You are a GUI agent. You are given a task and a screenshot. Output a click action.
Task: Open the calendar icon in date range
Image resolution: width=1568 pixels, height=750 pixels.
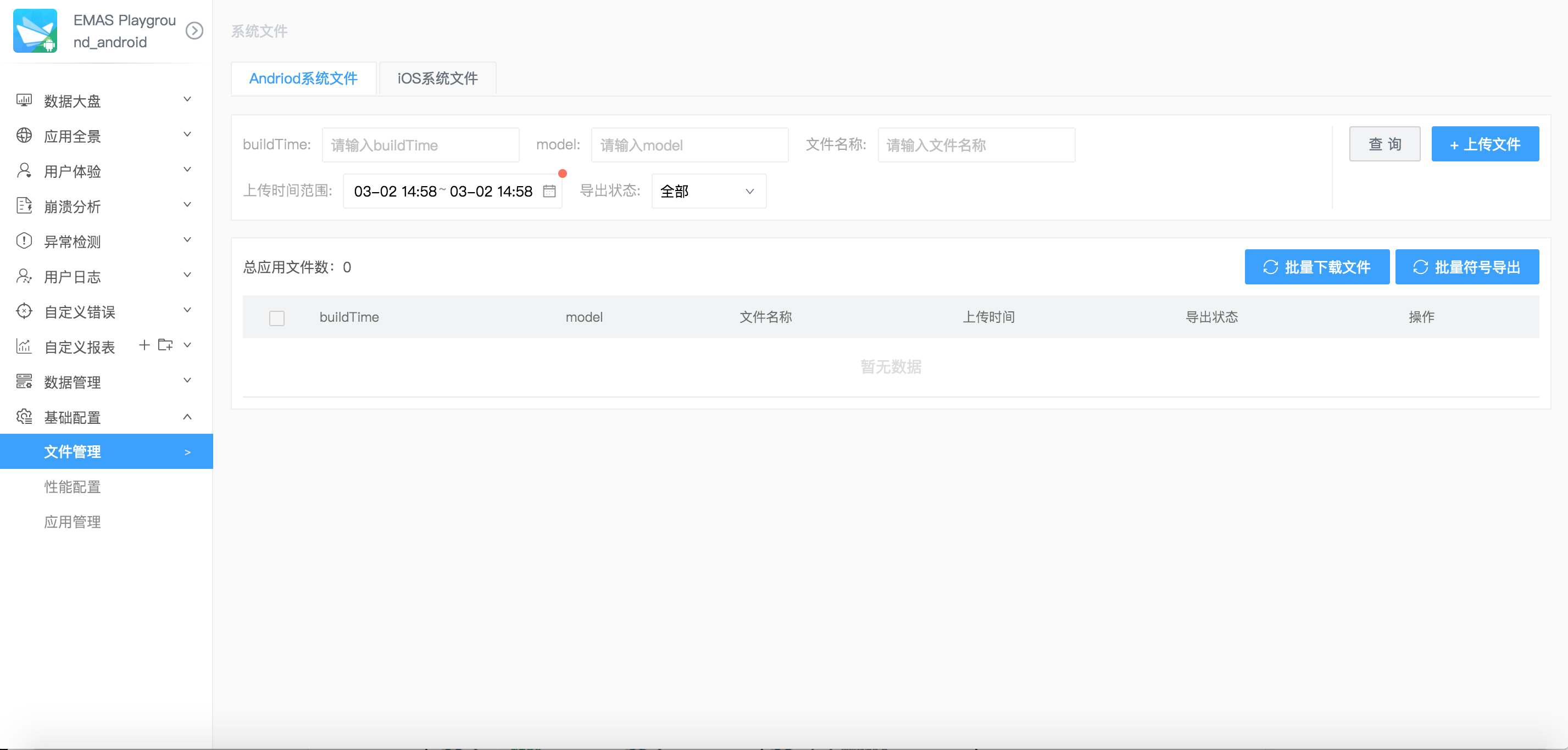(x=549, y=191)
